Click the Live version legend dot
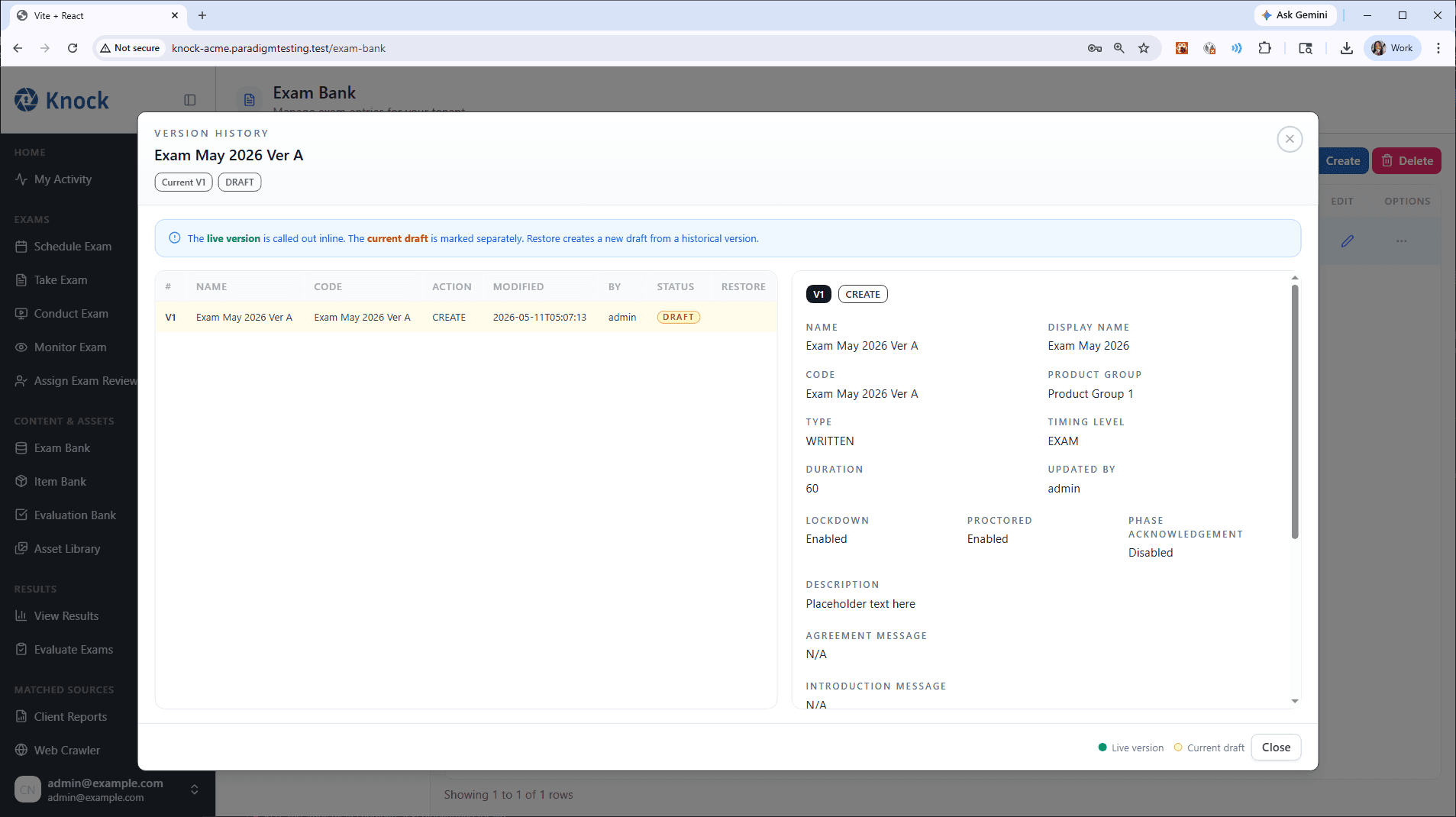 point(1102,748)
